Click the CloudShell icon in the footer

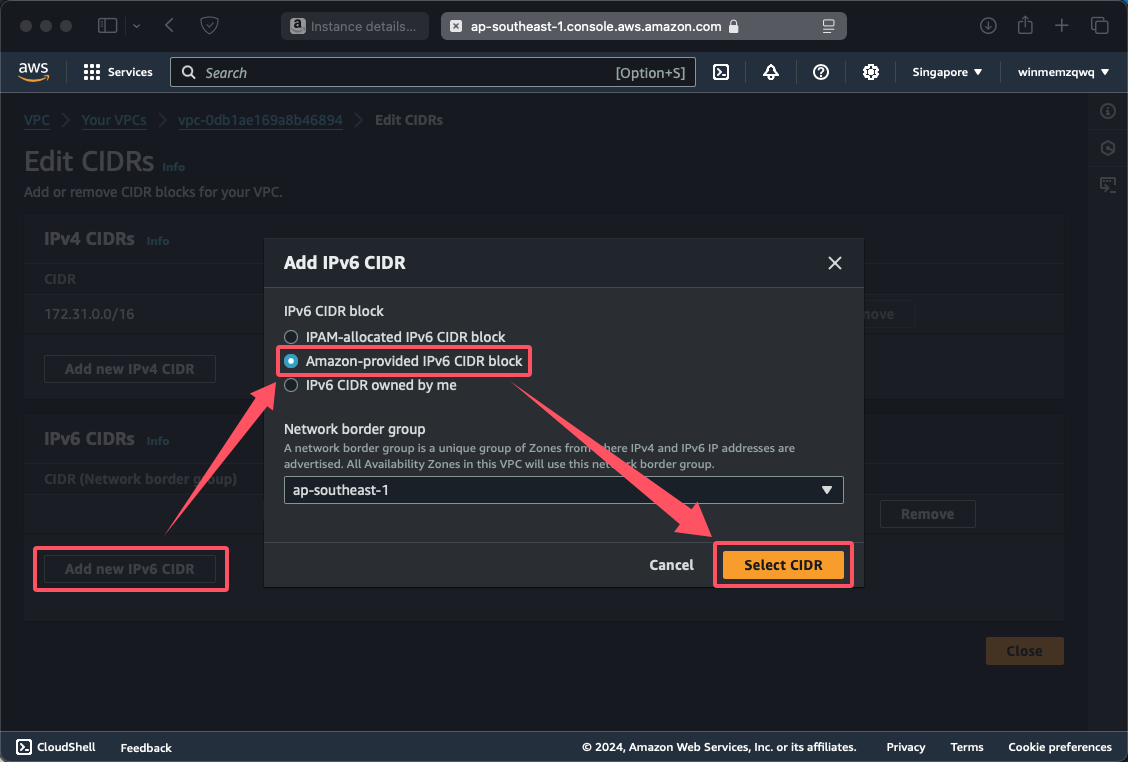click(24, 747)
